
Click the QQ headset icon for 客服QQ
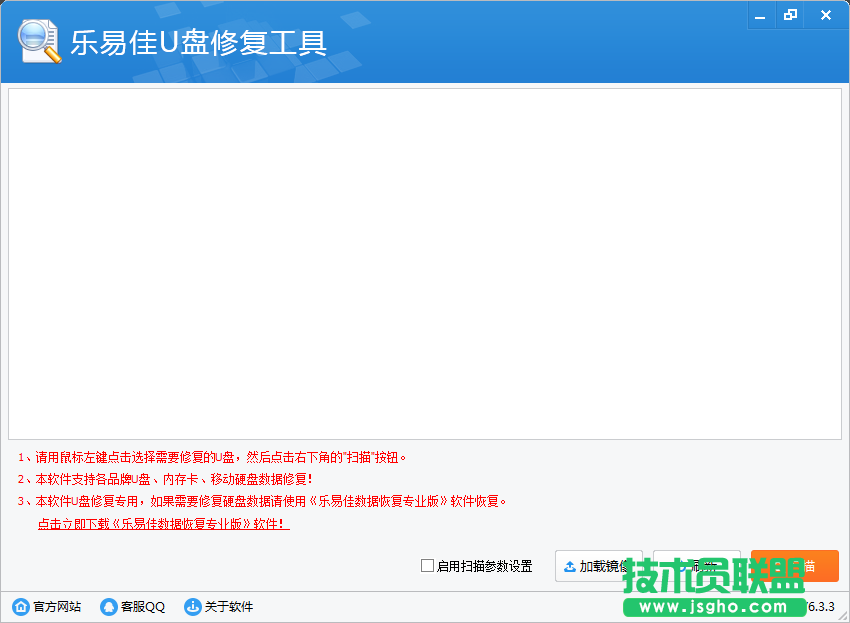[x=108, y=606]
